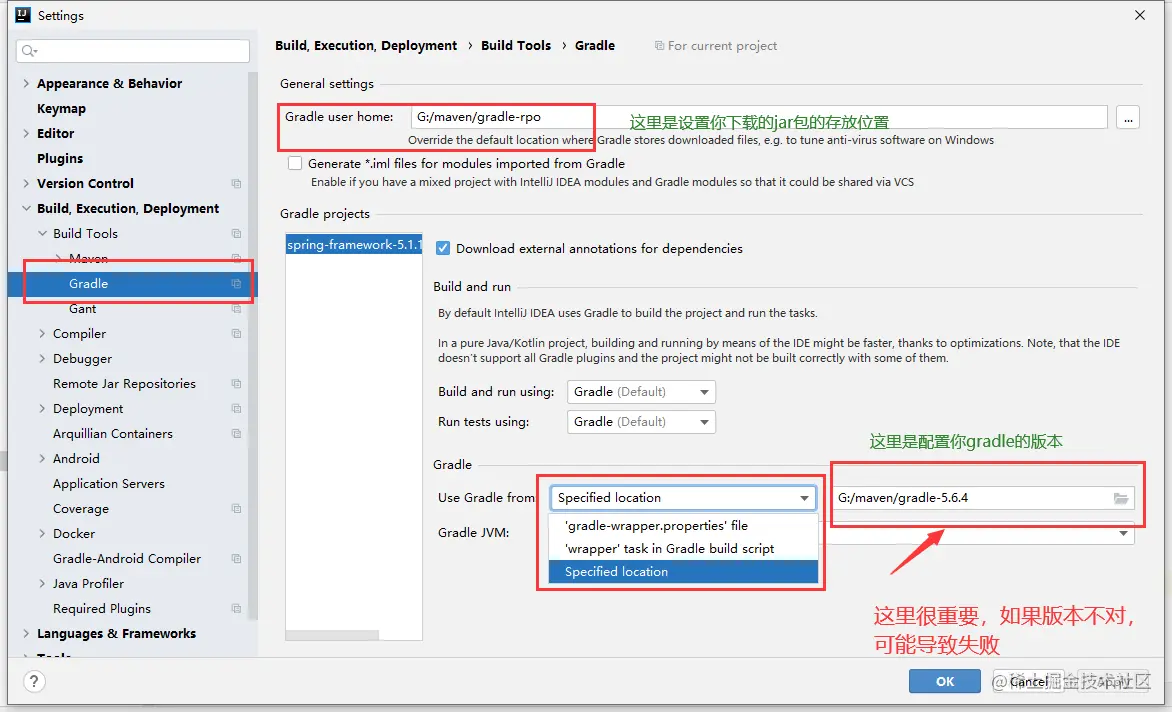Open Remote Jar Repositories settings
Viewport: 1172px width, 712px height.
tap(124, 384)
